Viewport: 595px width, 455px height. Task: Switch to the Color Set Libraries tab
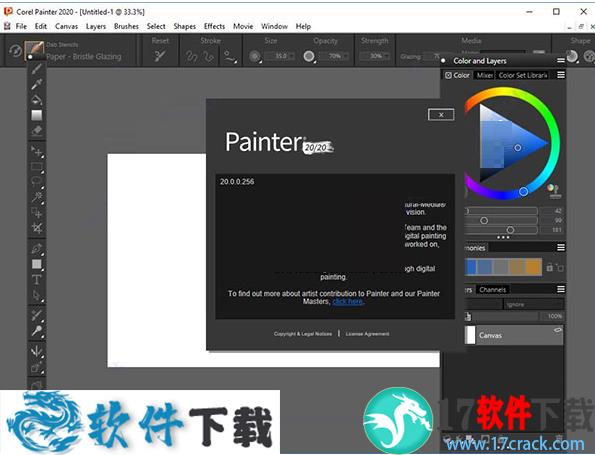coord(523,75)
